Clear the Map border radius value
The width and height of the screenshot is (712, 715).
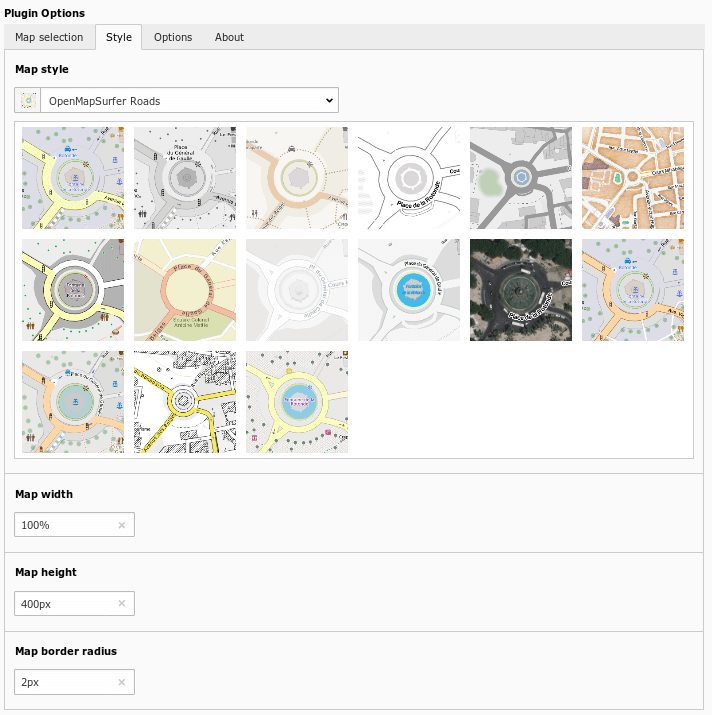122,682
